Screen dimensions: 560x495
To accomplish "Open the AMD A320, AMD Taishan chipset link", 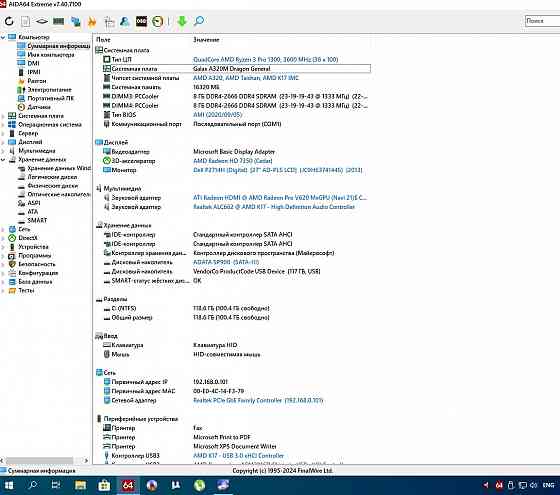I will [x=246, y=78].
